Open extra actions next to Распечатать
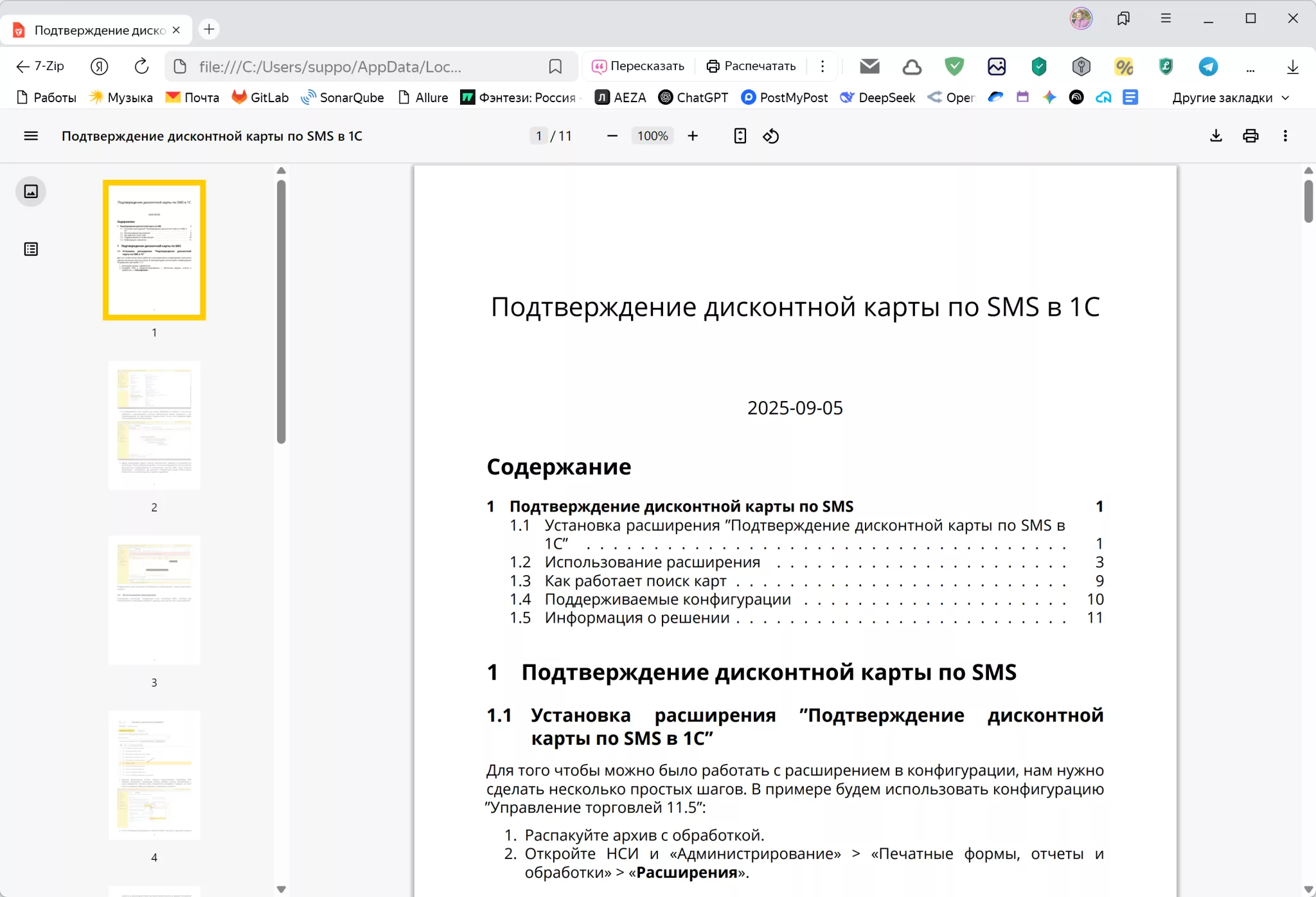This screenshot has width=1316, height=897. (x=822, y=66)
